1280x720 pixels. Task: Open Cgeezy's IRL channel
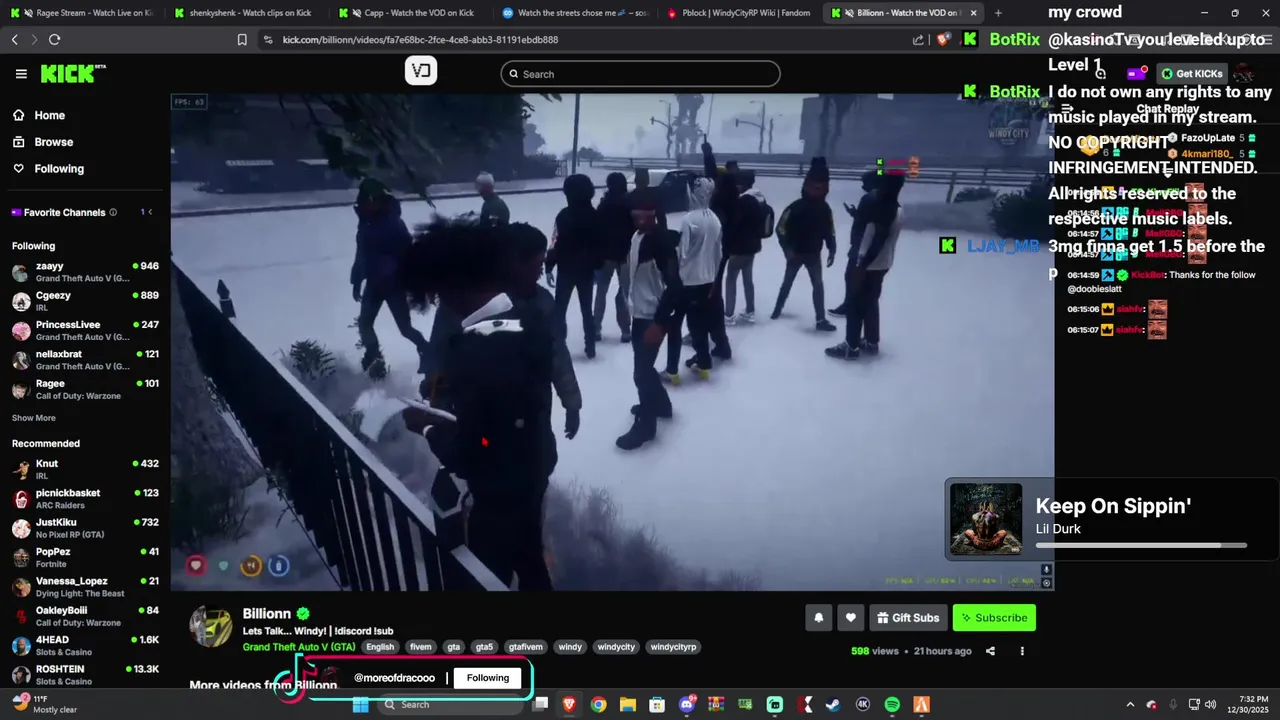click(85, 301)
